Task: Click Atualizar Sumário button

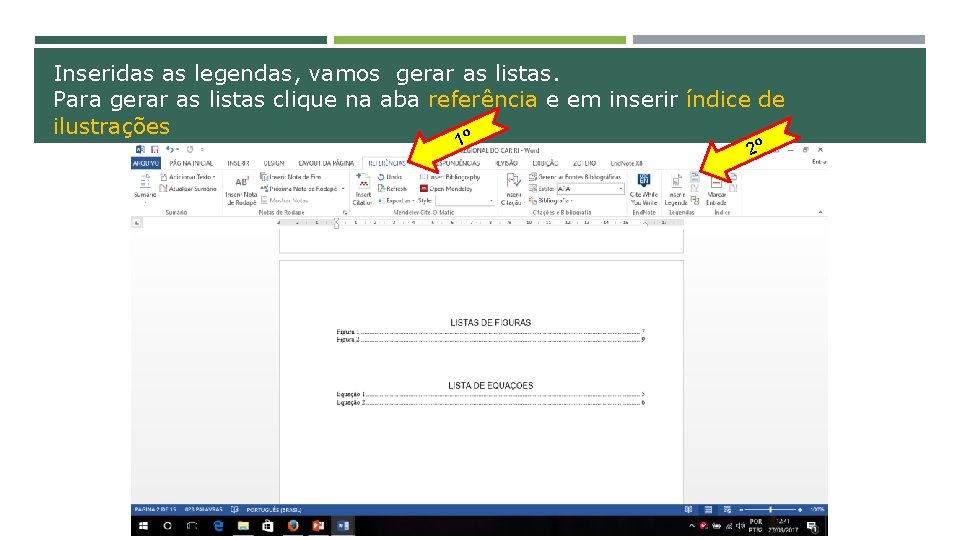Action: tap(188, 189)
